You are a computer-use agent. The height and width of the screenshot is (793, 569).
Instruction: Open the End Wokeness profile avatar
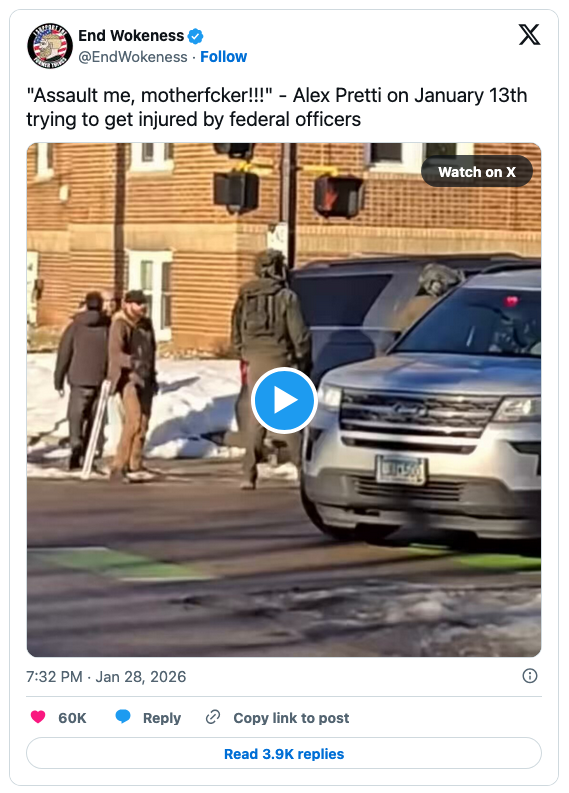point(50,46)
